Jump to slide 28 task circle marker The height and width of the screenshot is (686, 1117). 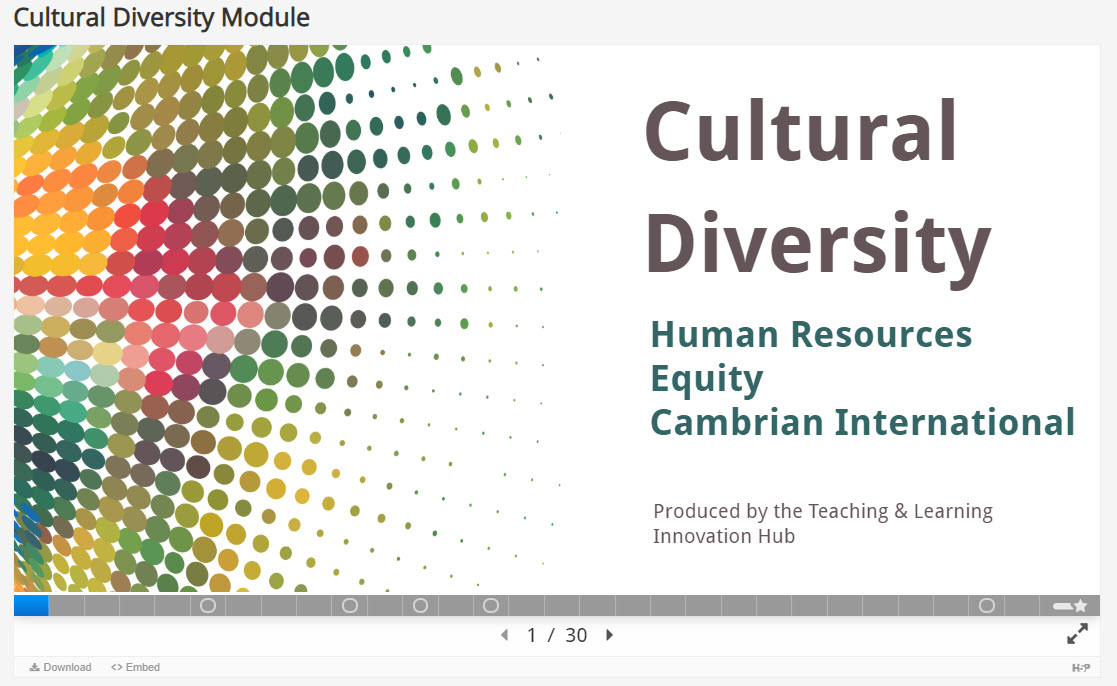[987, 606]
